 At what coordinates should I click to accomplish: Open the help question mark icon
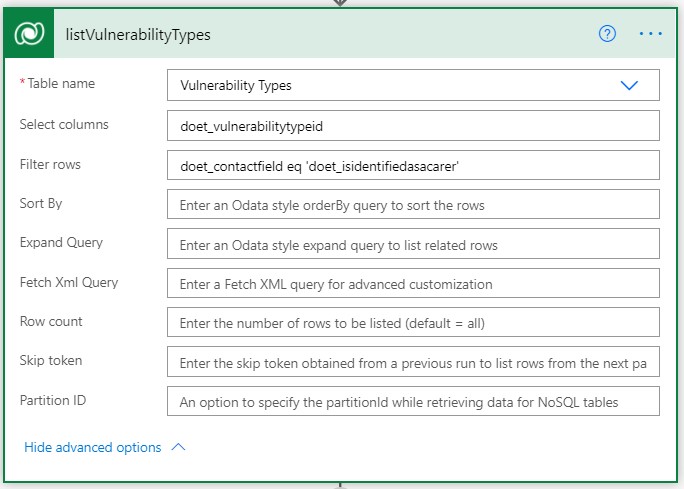pyautogui.click(x=607, y=33)
